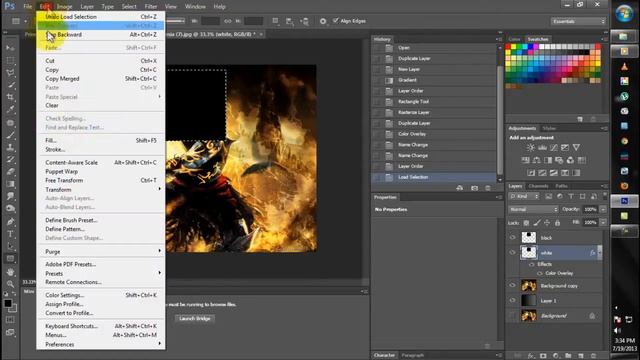This screenshot has height=360, width=640.
Task: Open the Normal blend mode dropdown
Action: click(533, 209)
